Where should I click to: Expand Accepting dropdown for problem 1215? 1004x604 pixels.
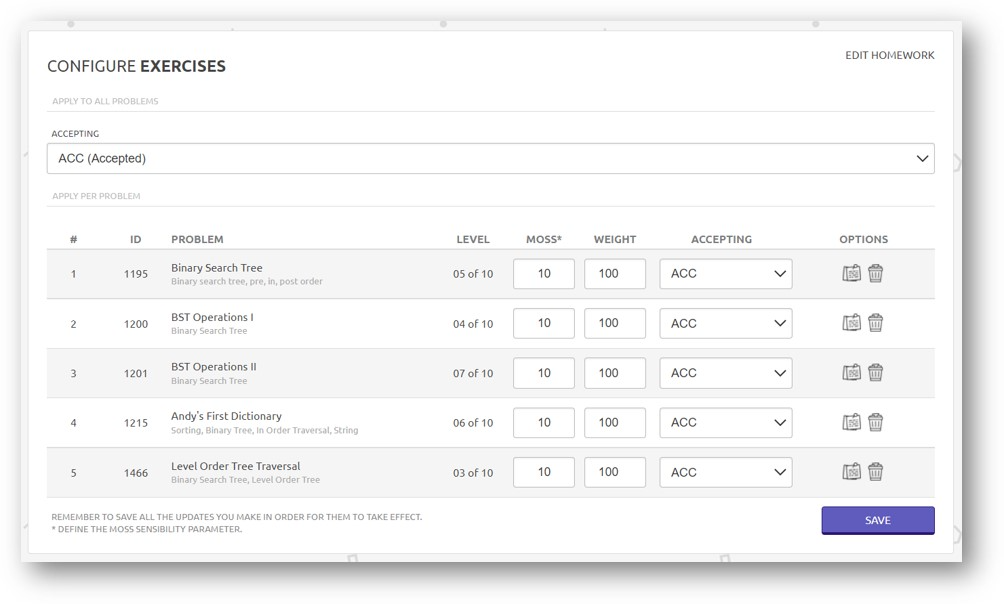click(725, 423)
